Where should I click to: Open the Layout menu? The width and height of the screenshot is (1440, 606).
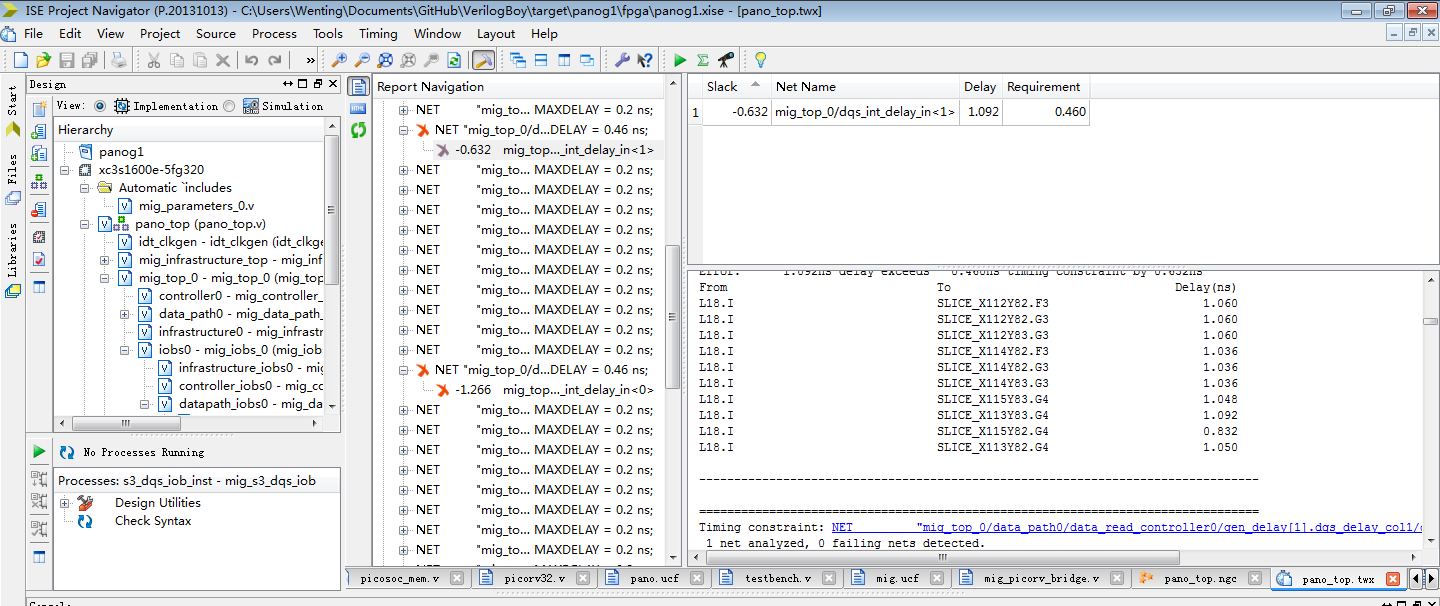click(x=496, y=33)
